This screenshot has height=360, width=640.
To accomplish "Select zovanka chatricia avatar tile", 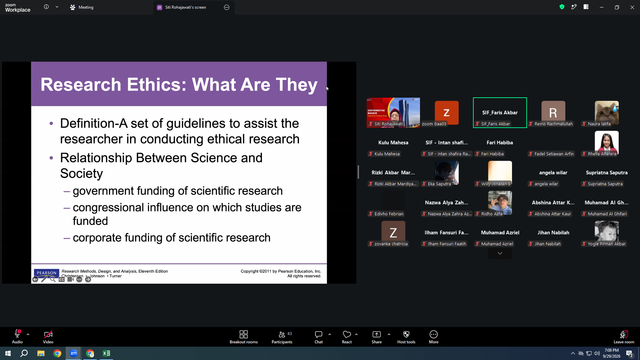I will [x=393, y=233].
